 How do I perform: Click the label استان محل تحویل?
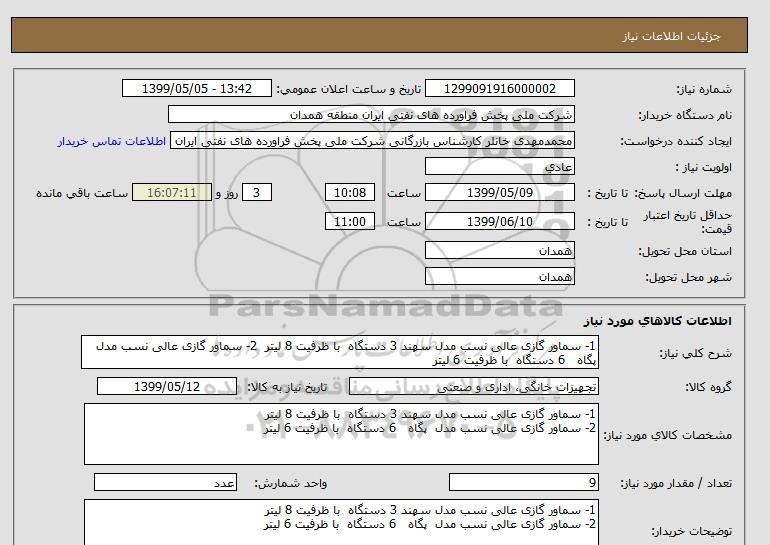click(685, 251)
